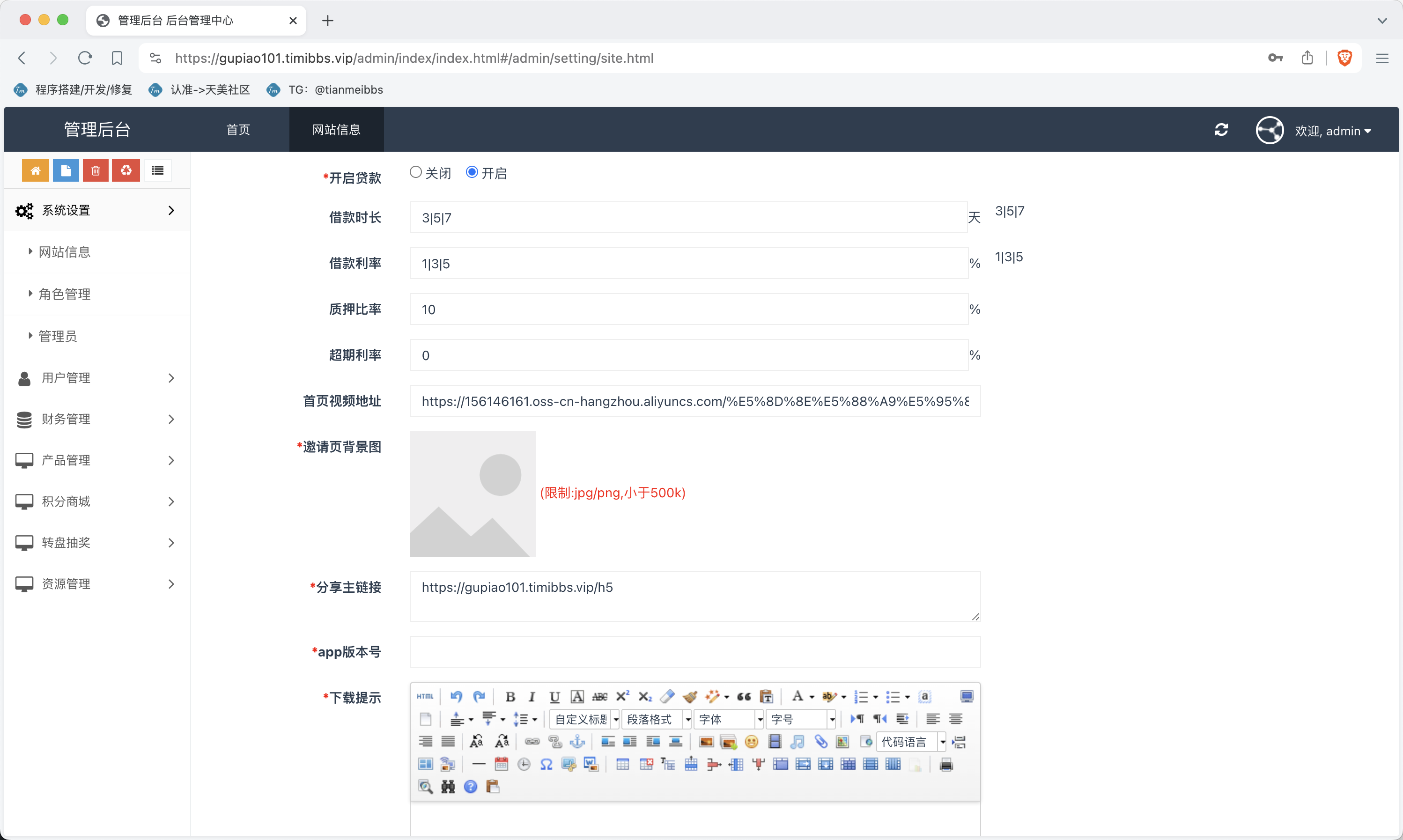Click the paste as plain text icon
The height and width of the screenshot is (840, 1403).
point(766,697)
